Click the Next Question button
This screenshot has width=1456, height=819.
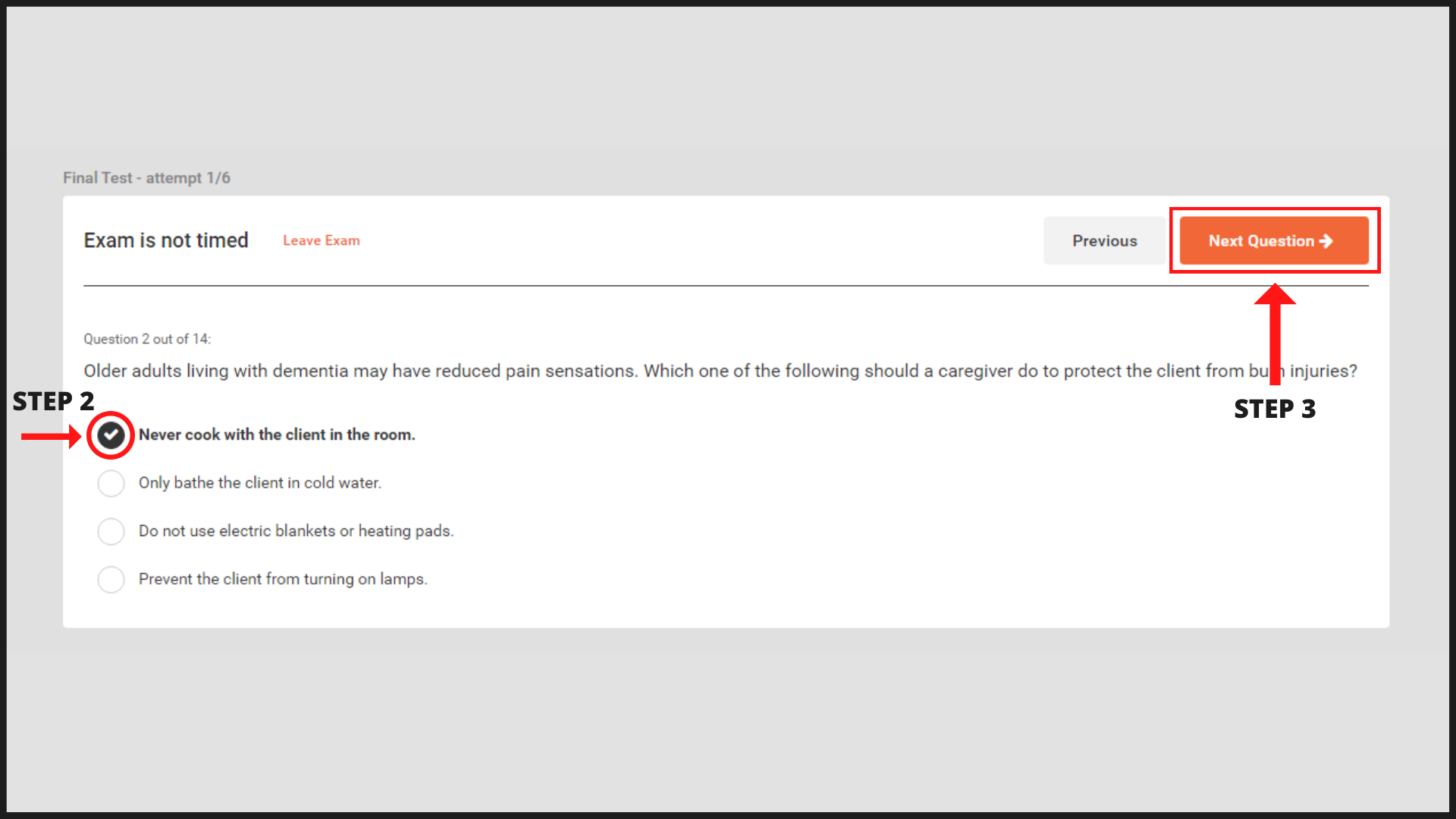pos(1274,240)
